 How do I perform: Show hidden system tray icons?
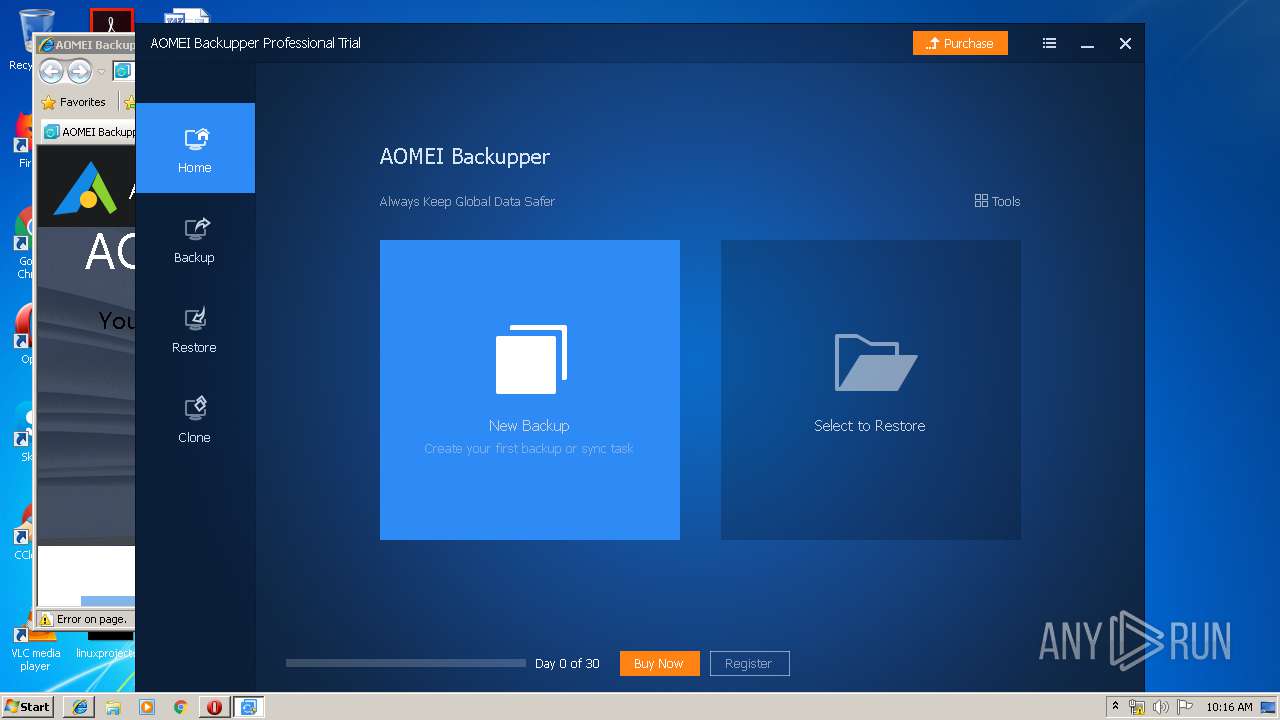[x=1115, y=706]
